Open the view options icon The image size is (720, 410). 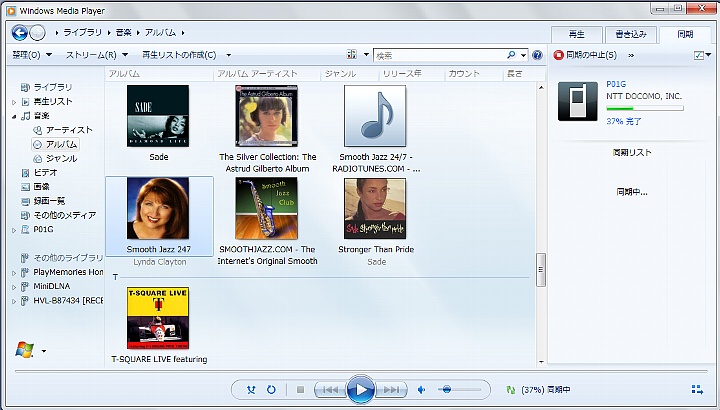pos(352,55)
